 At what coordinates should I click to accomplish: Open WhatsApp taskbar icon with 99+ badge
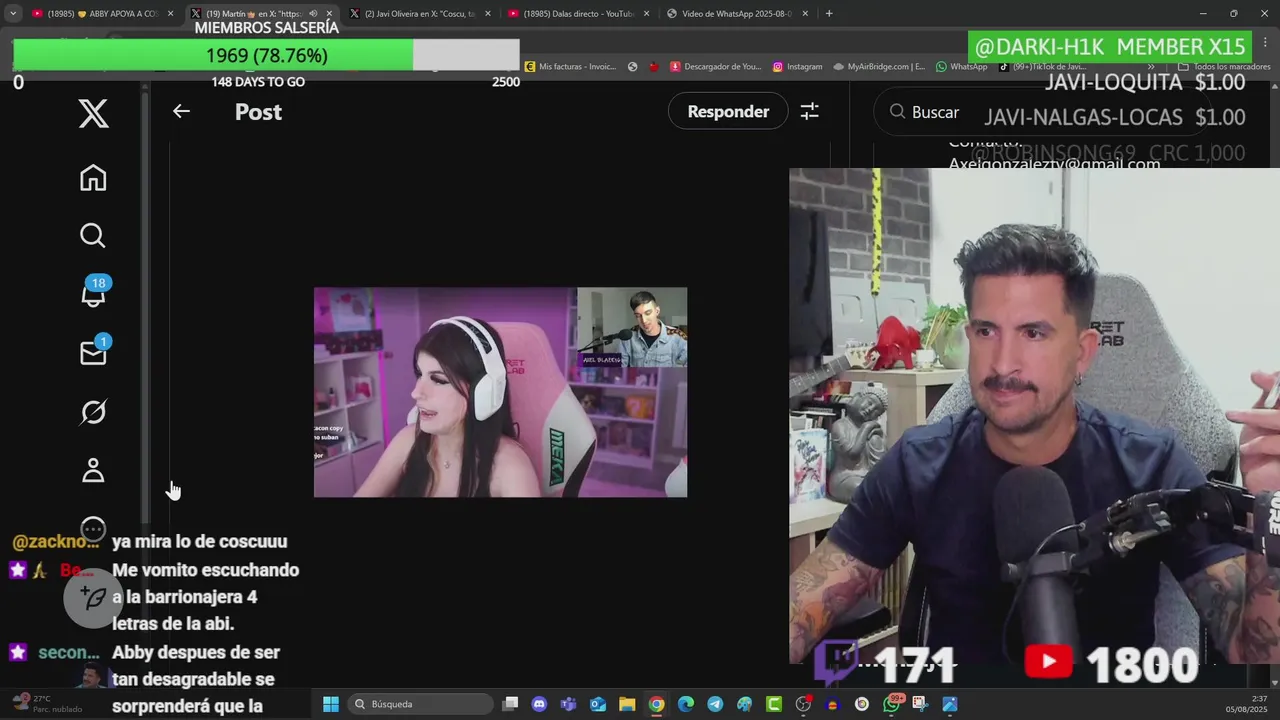pyautogui.click(x=892, y=703)
